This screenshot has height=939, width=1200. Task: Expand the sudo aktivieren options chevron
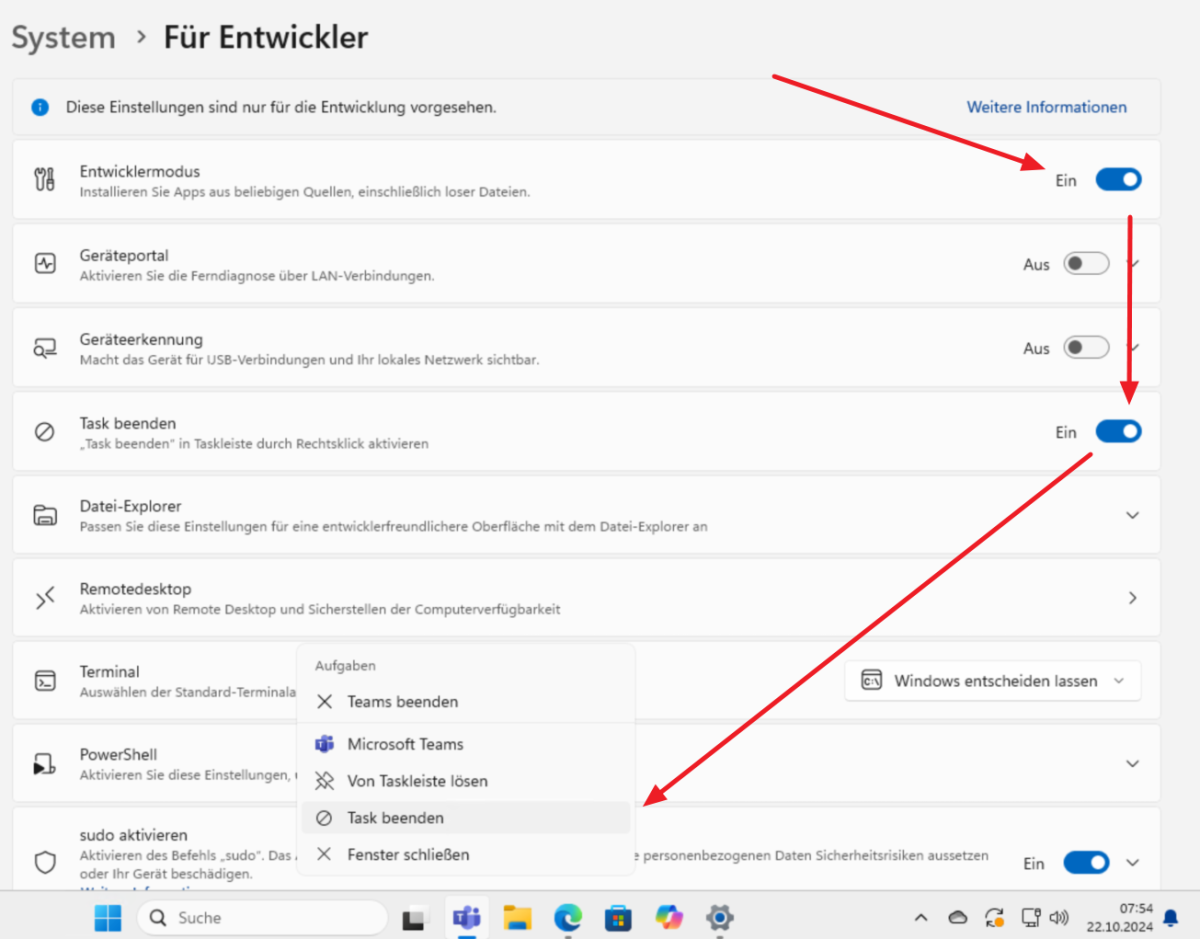pyautogui.click(x=1132, y=862)
